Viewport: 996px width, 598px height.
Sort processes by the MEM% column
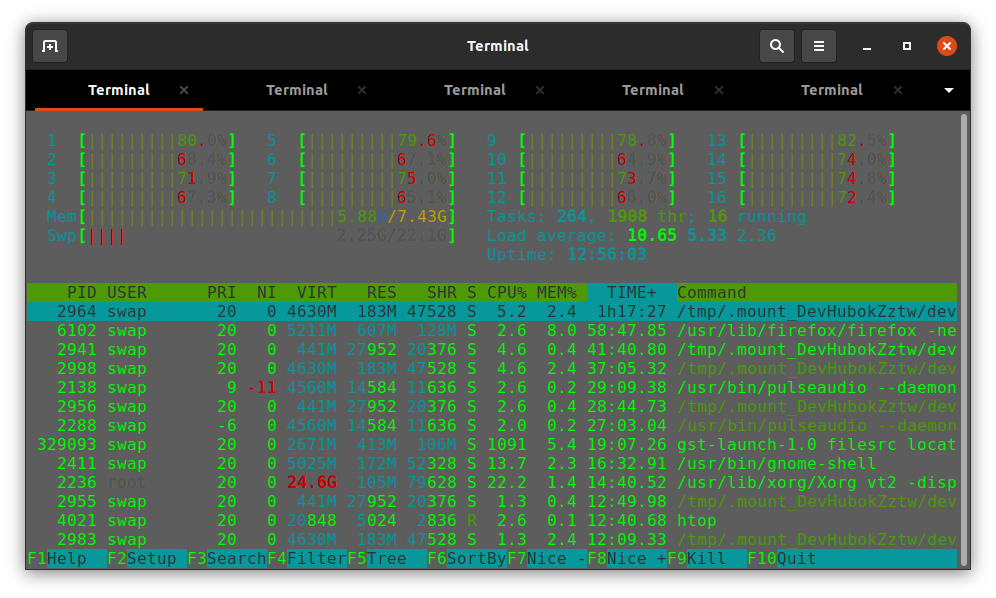[x=558, y=292]
